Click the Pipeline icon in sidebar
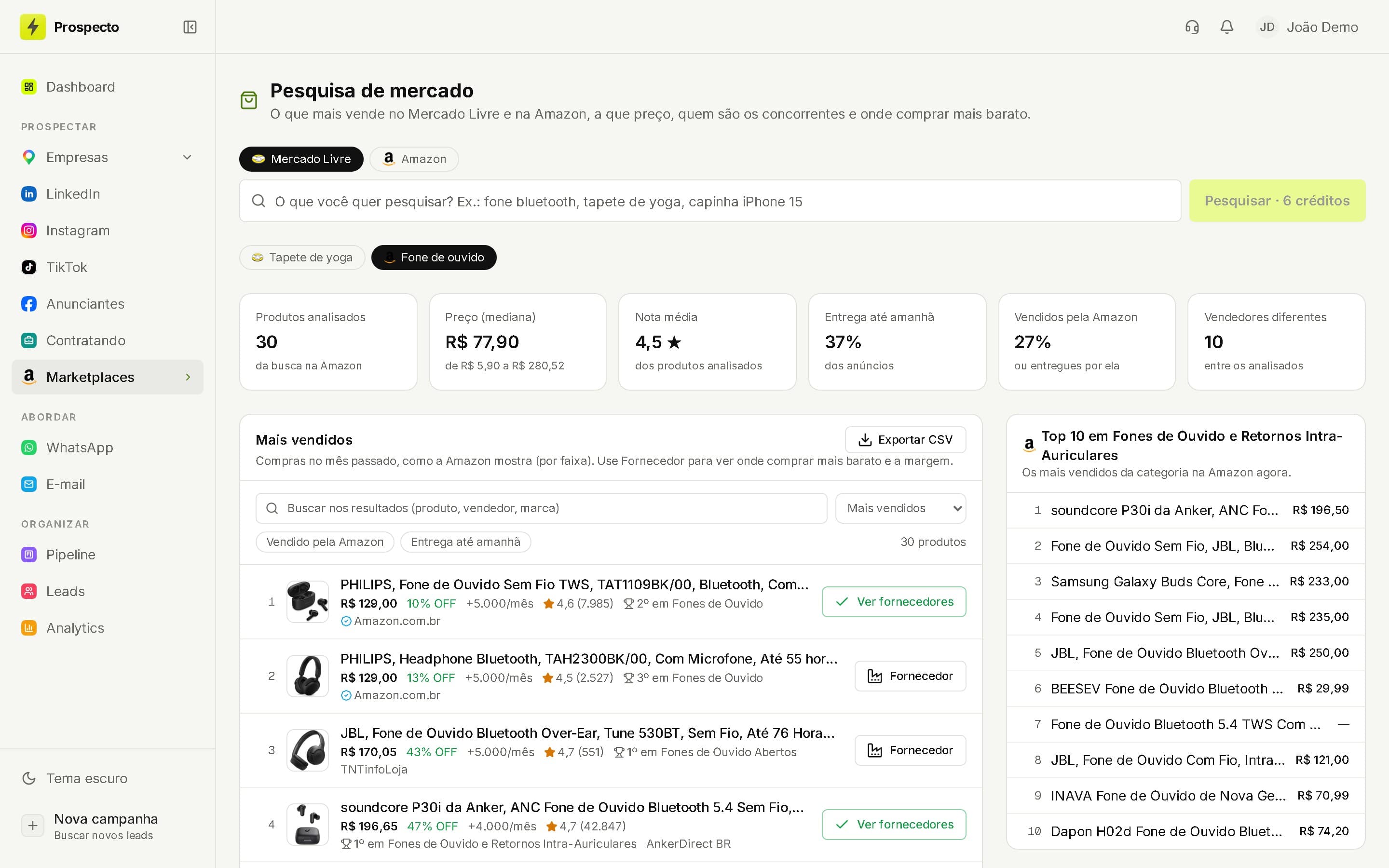Screen dimensions: 1389x868 pyautogui.click(x=29, y=555)
